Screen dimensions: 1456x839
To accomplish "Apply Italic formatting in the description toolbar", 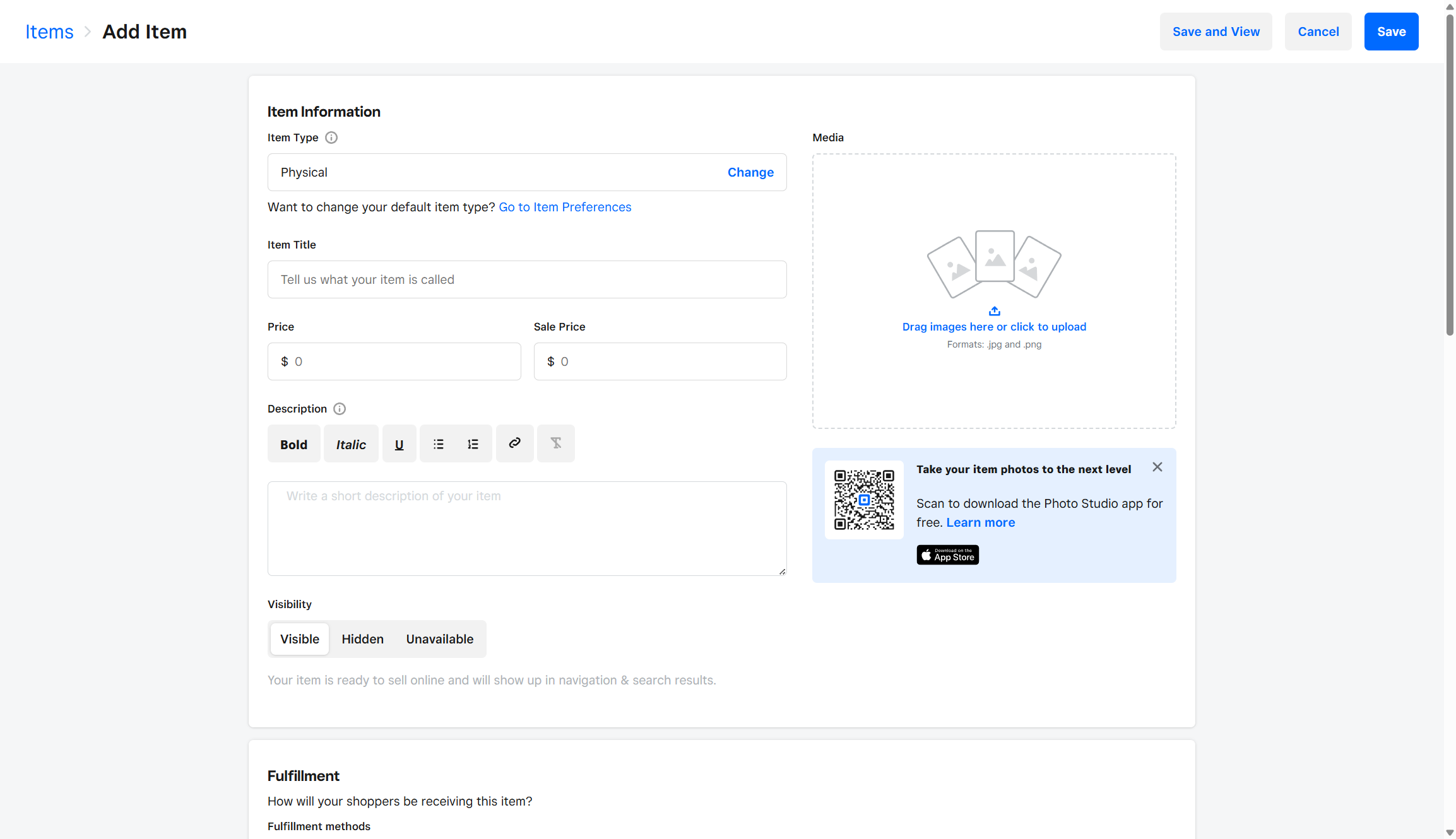I will tap(350, 443).
